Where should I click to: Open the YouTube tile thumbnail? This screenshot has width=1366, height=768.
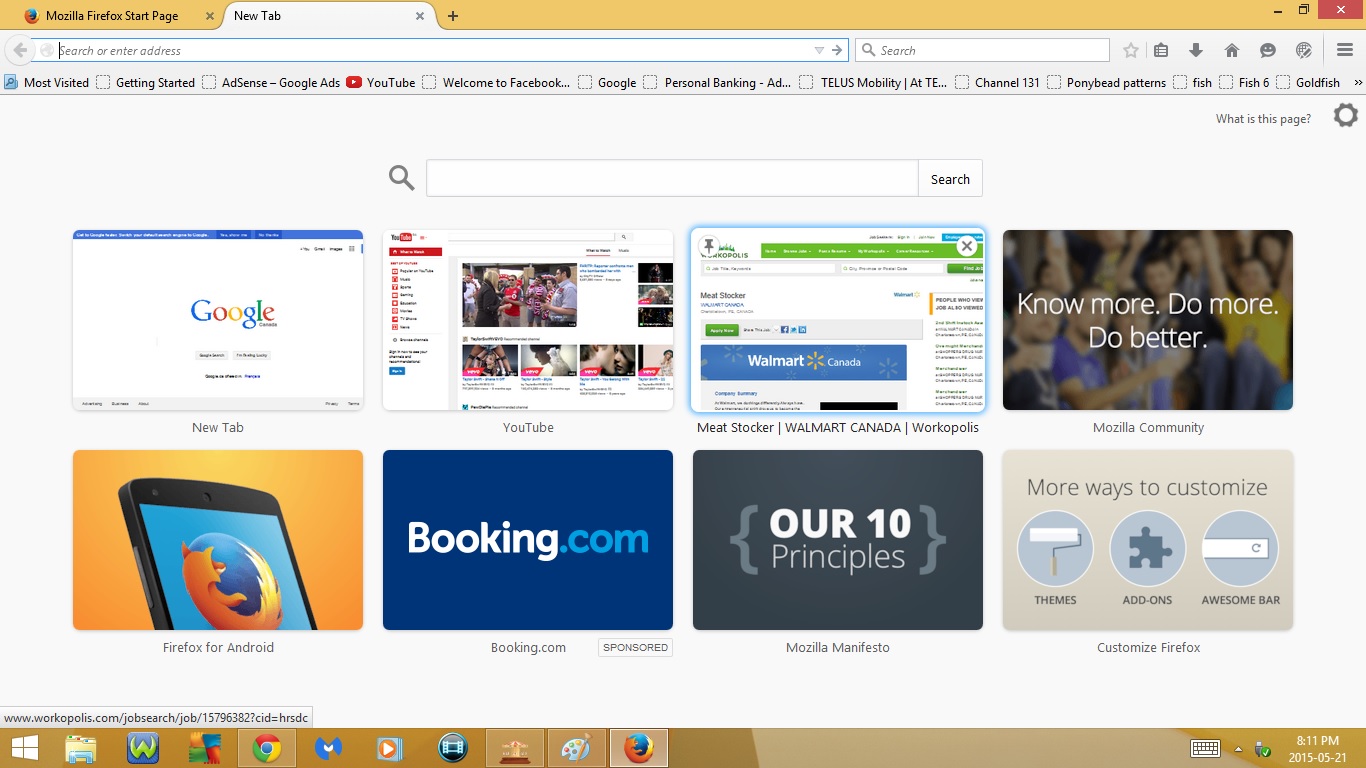pos(528,320)
